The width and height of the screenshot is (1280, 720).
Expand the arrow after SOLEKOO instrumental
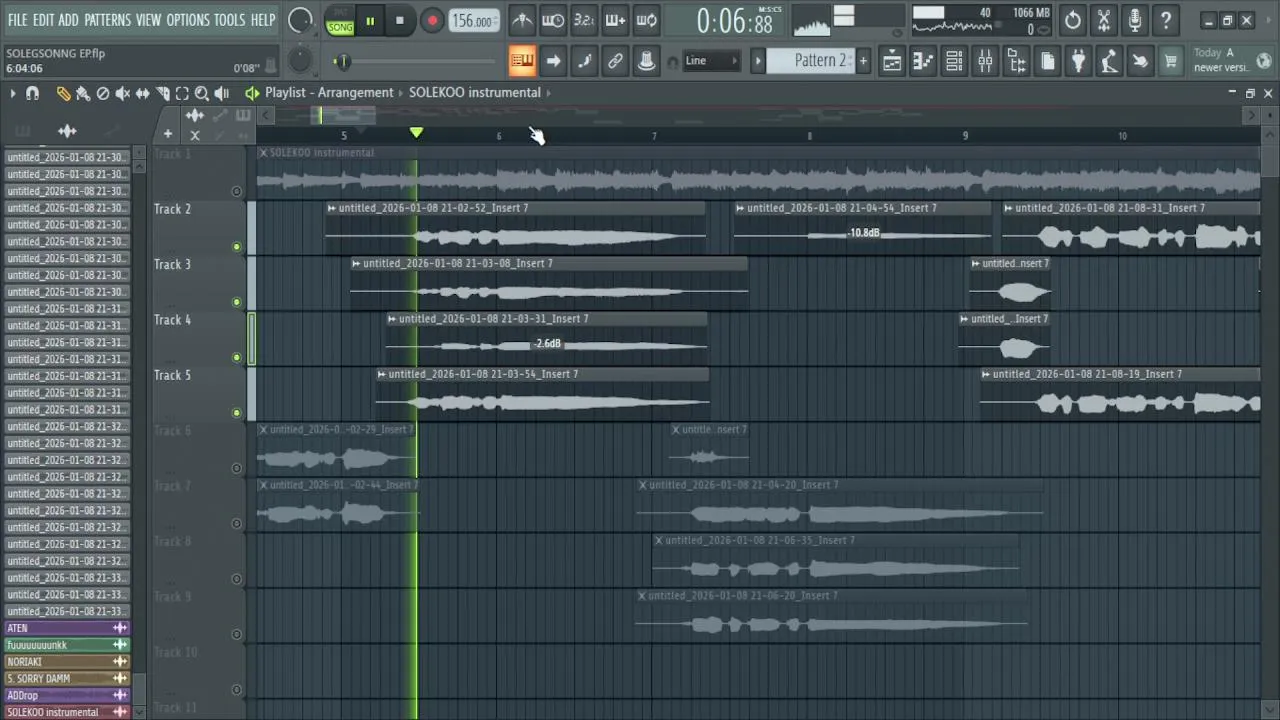click(x=549, y=93)
